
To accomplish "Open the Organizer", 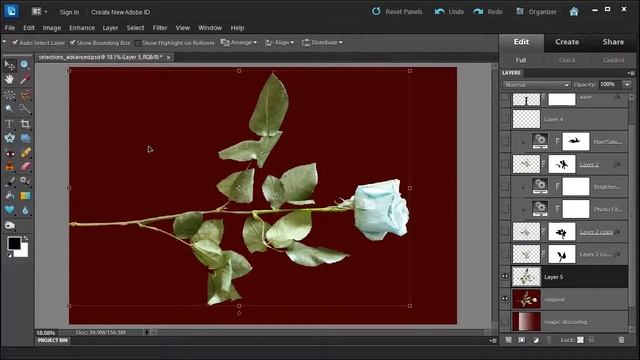I will pos(536,12).
